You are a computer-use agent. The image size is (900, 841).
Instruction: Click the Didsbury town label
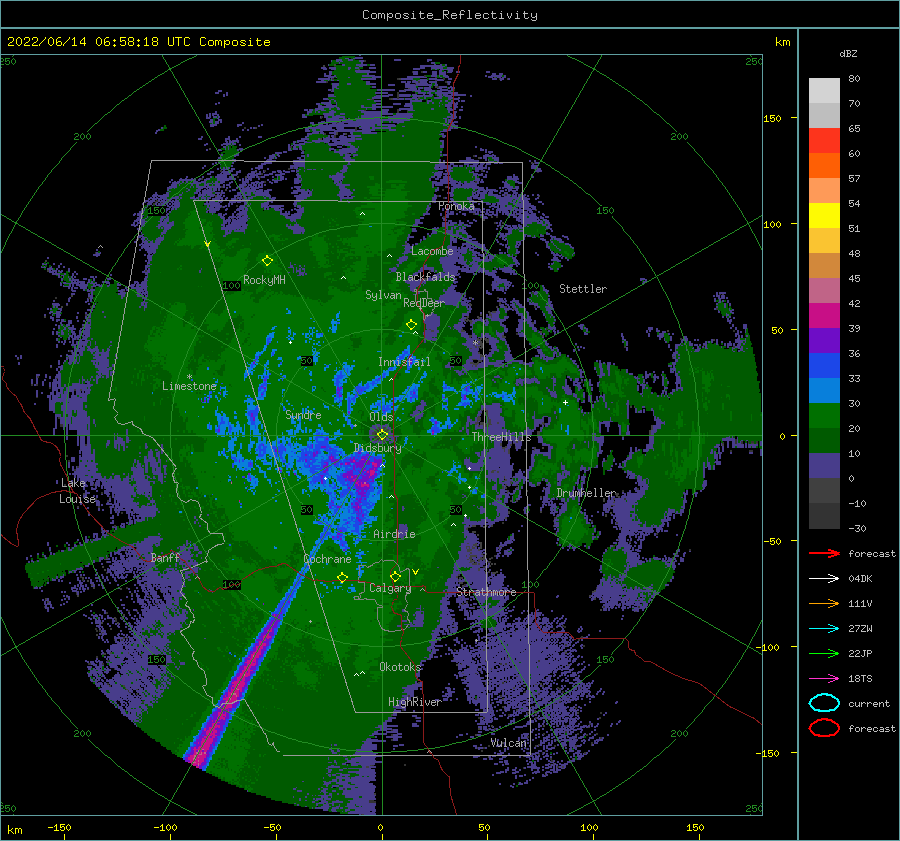[377, 448]
